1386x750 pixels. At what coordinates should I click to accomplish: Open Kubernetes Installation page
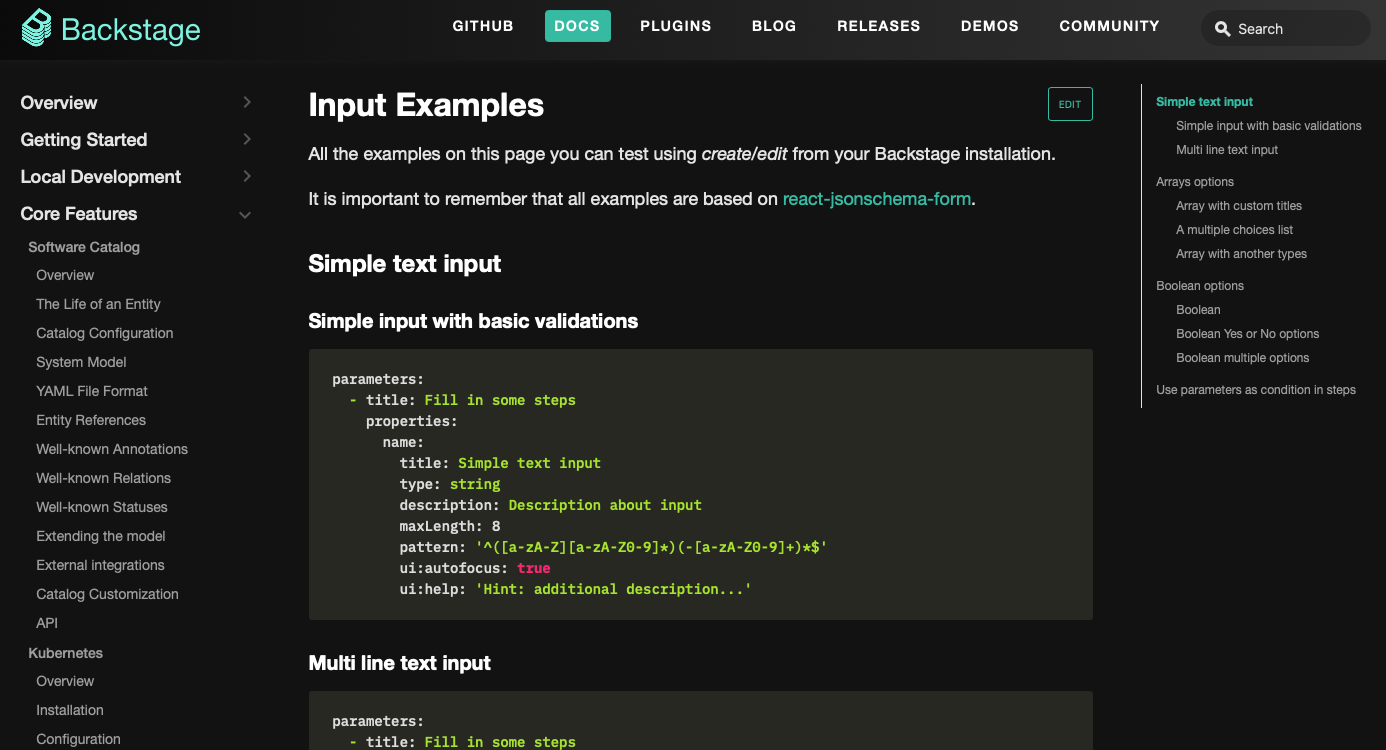[70, 710]
